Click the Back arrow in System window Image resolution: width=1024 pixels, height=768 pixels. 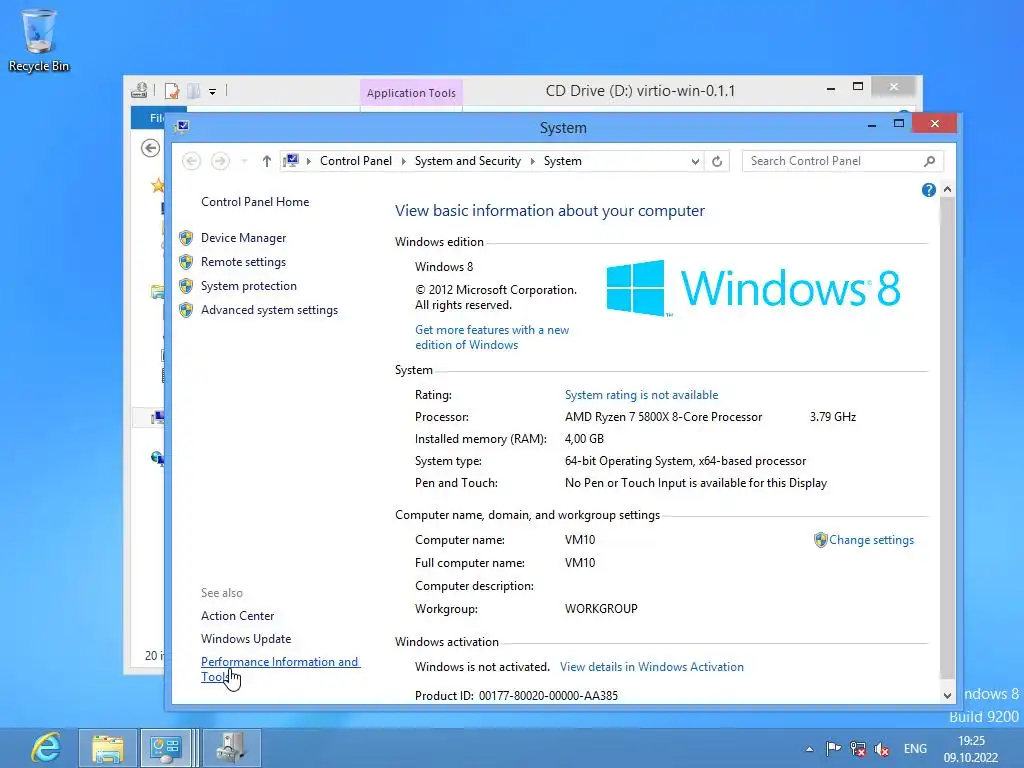(x=191, y=161)
